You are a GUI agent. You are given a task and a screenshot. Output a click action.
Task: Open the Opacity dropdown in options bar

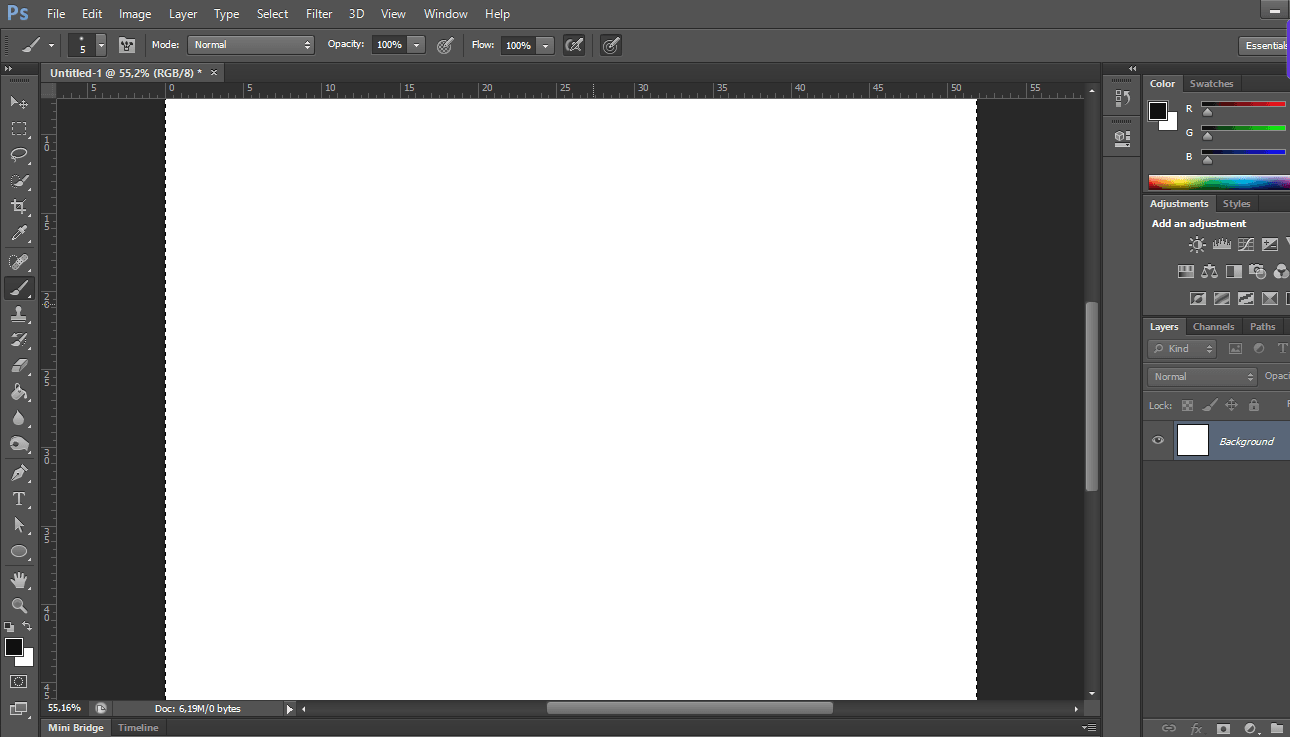click(x=416, y=44)
